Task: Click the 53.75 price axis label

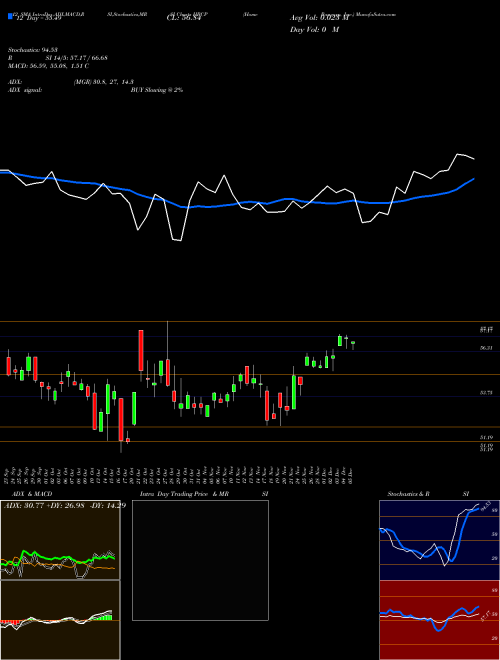Action: [486, 392]
